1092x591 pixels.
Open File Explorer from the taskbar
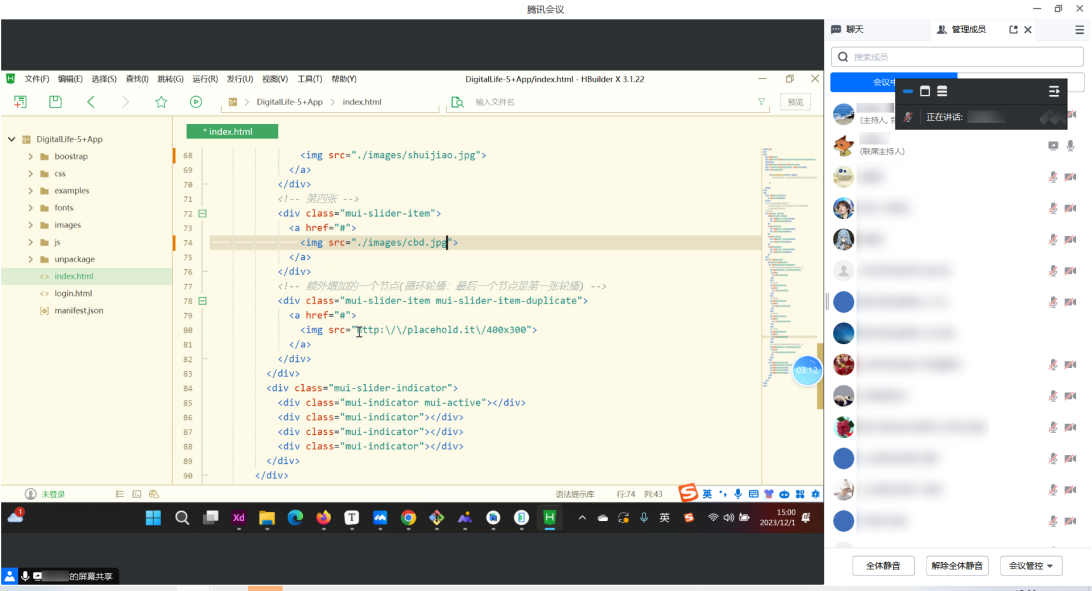pos(267,518)
